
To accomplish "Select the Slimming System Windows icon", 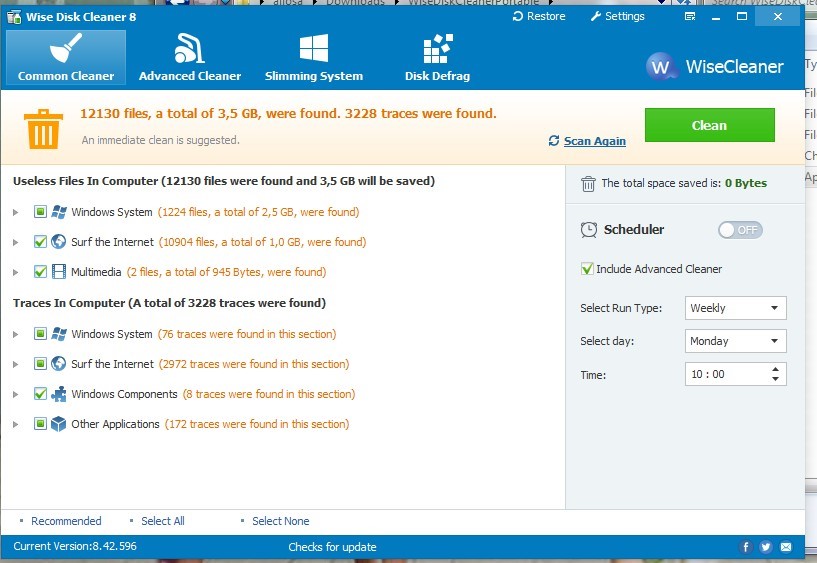I will [x=314, y=49].
